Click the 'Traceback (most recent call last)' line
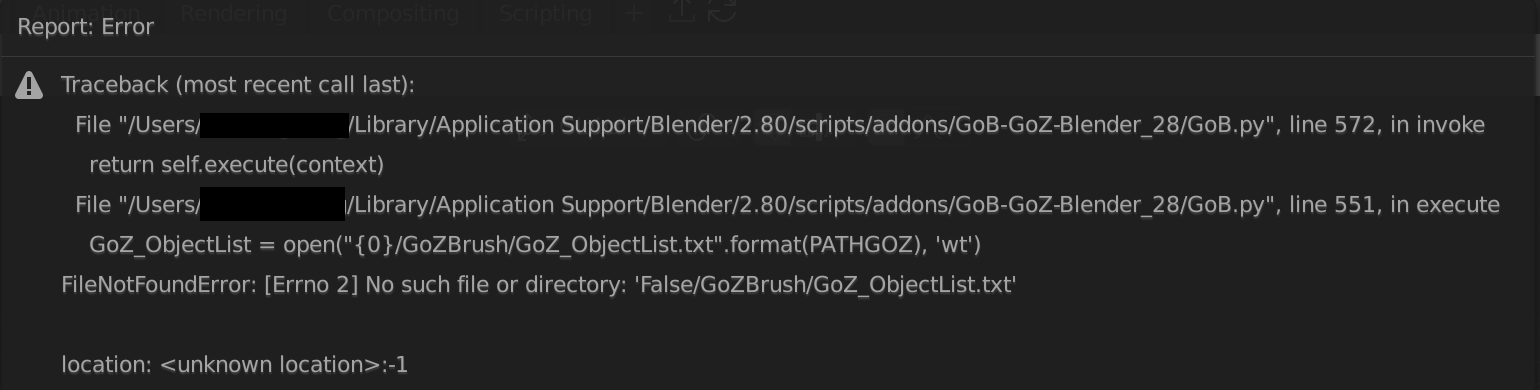1540x390 pixels. tap(238, 85)
